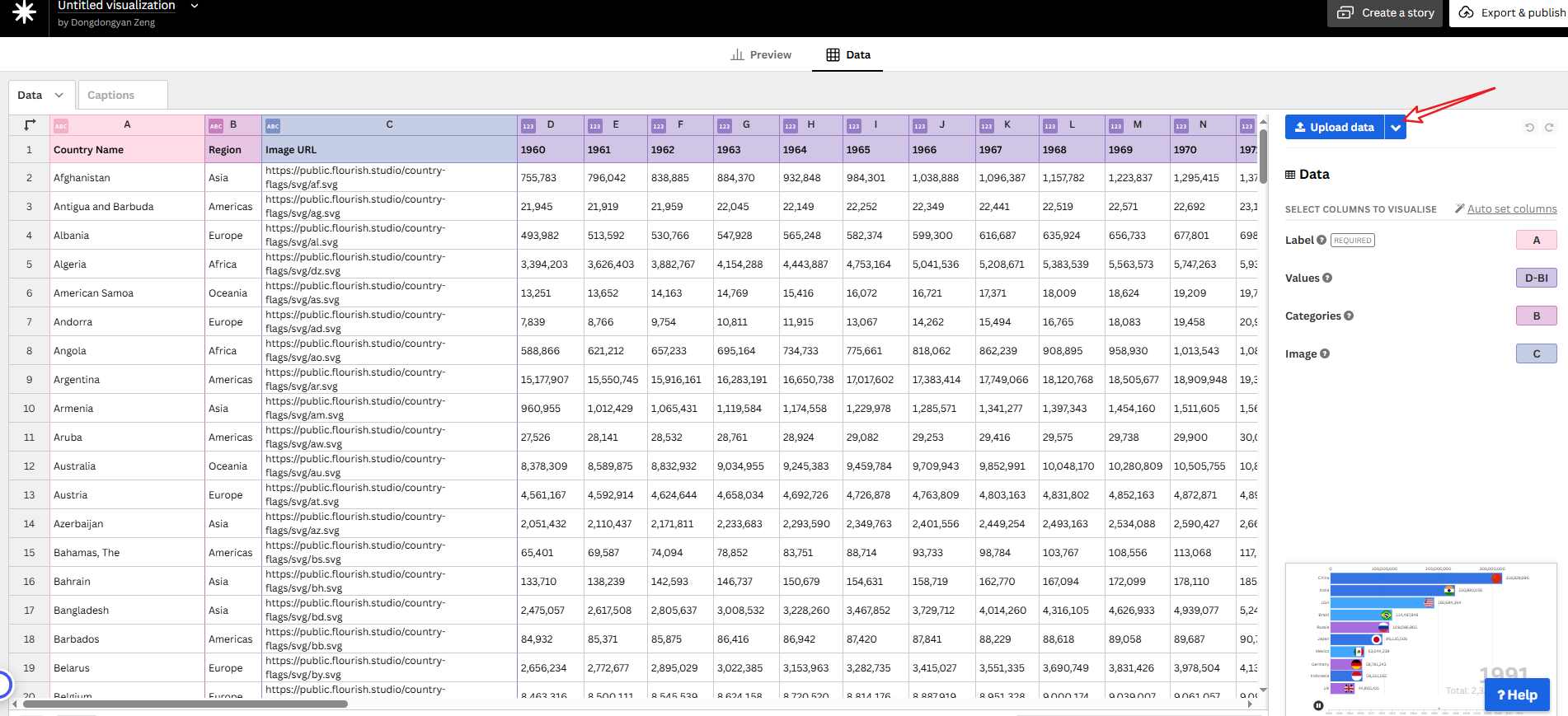Click the 123 type icon on column F
The width and height of the screenshot is (1568, 716).
pos(658,126)
